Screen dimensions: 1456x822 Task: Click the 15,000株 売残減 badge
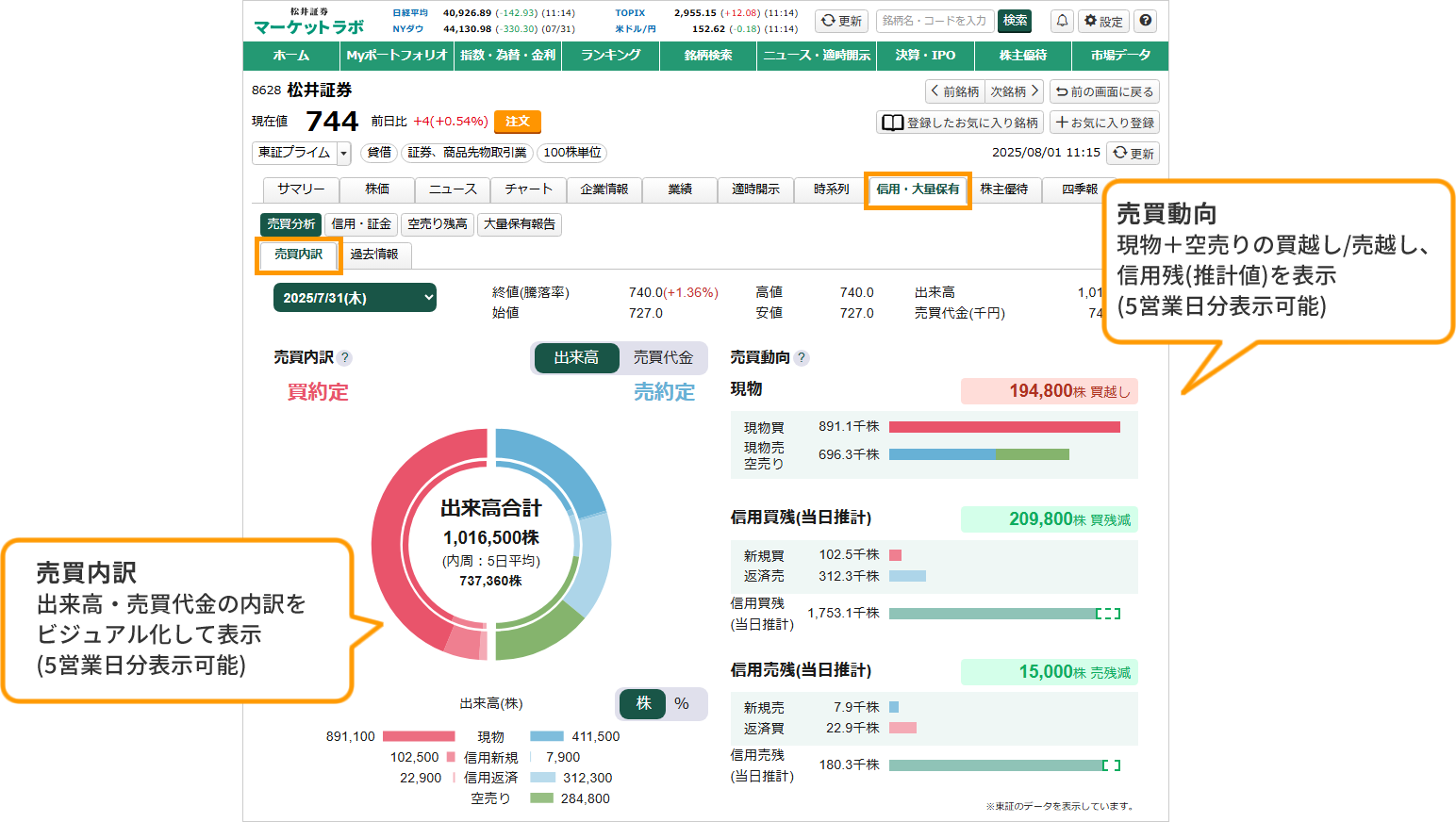(1050, 672)
